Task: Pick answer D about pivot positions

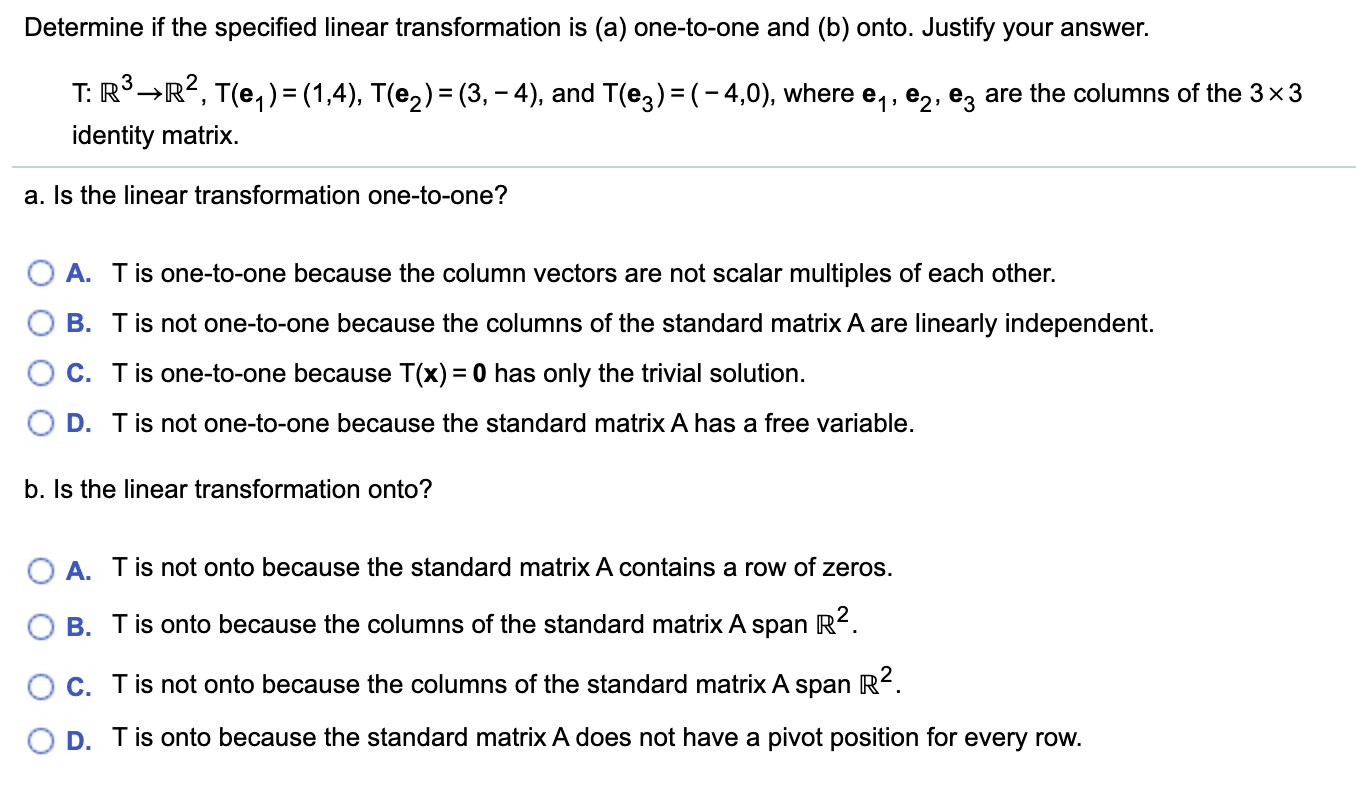Action: (x=42, y=738)
